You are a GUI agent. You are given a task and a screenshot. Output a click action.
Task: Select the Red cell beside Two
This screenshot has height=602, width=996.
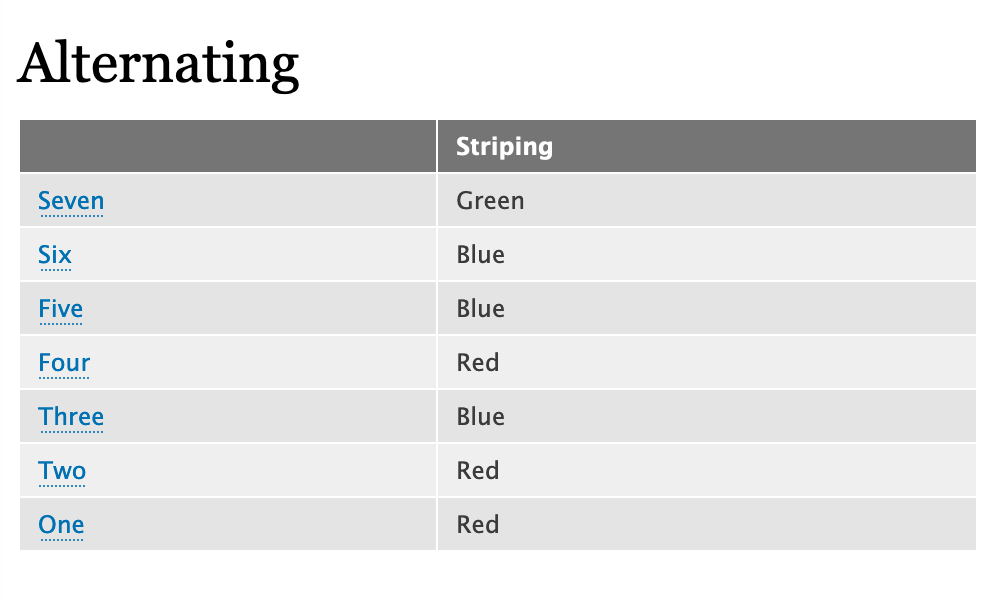[477, 470]
